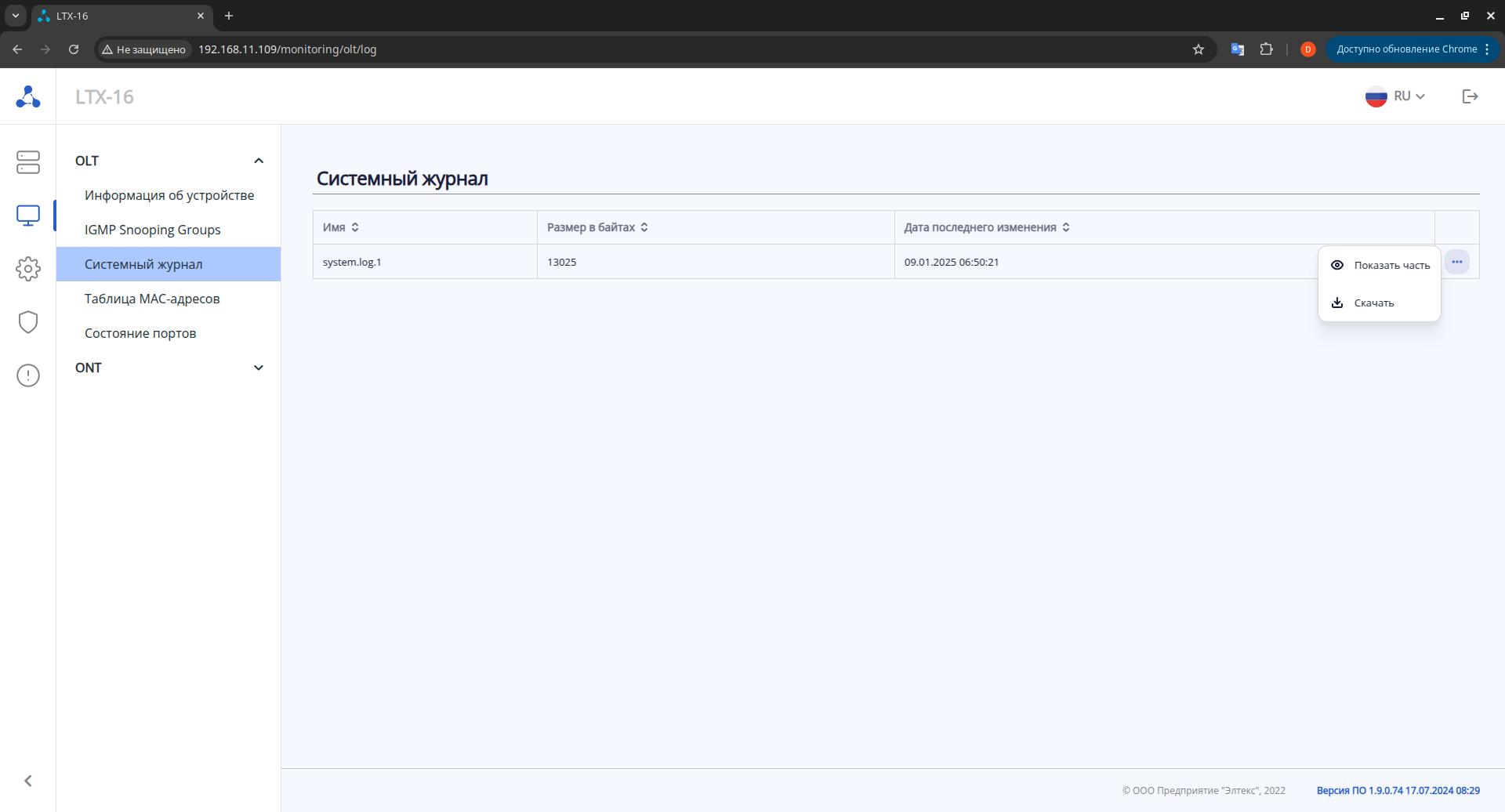Collapse the sidebar with the left arrow
The width and height of the screenshot is (1505, 812).
(x=28, y=781)
